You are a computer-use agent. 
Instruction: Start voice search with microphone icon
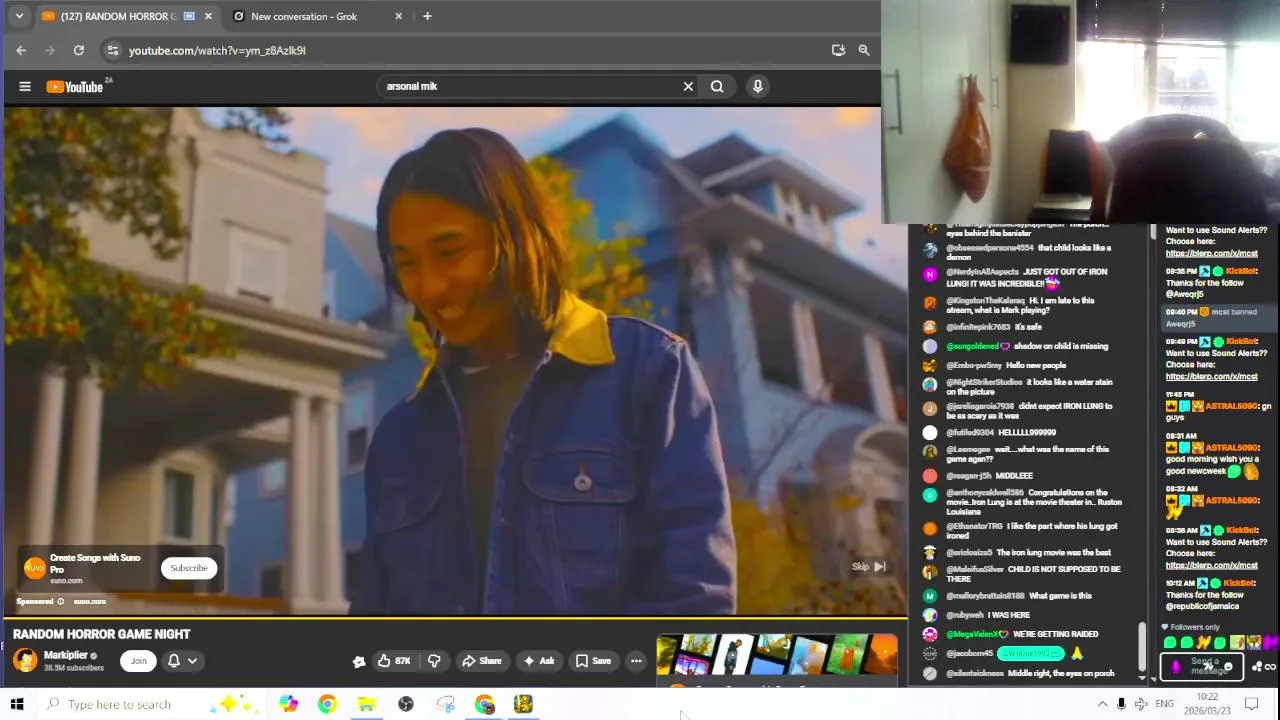point(757,86)
